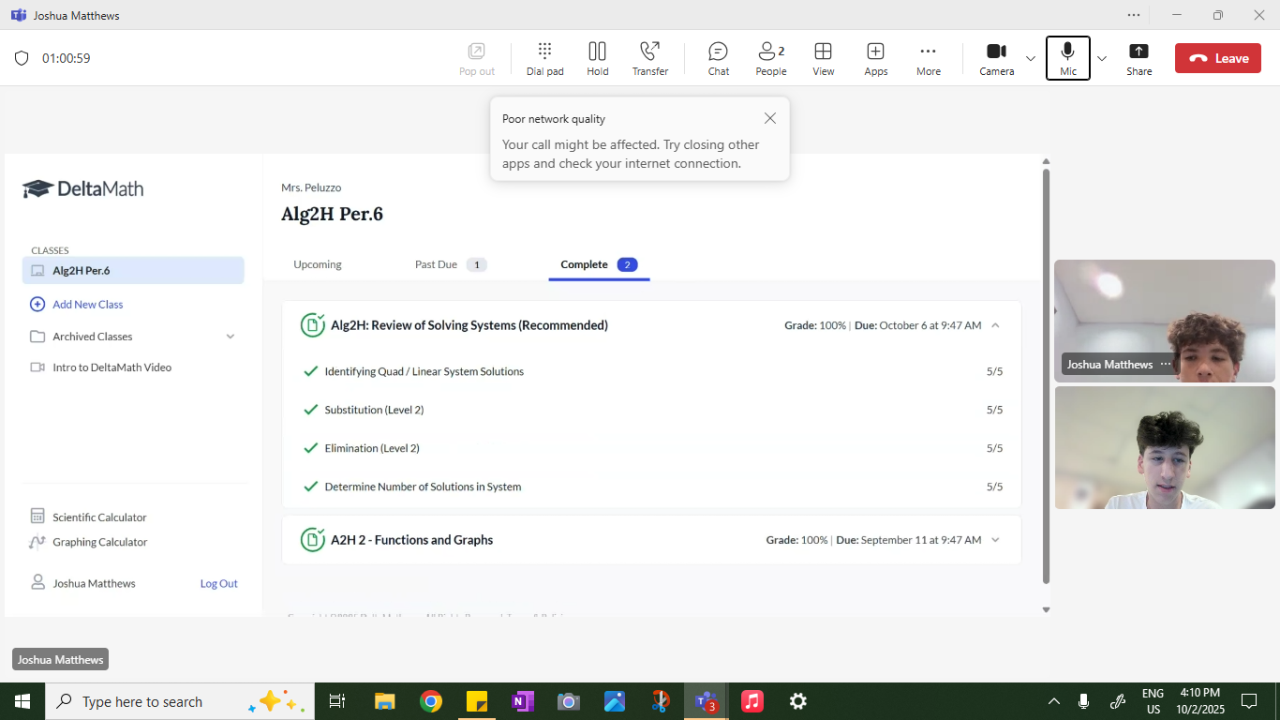Open Sticky Notes from taskbar
The width and height of the screenshot is (1280, 720).
coord(477,701)
